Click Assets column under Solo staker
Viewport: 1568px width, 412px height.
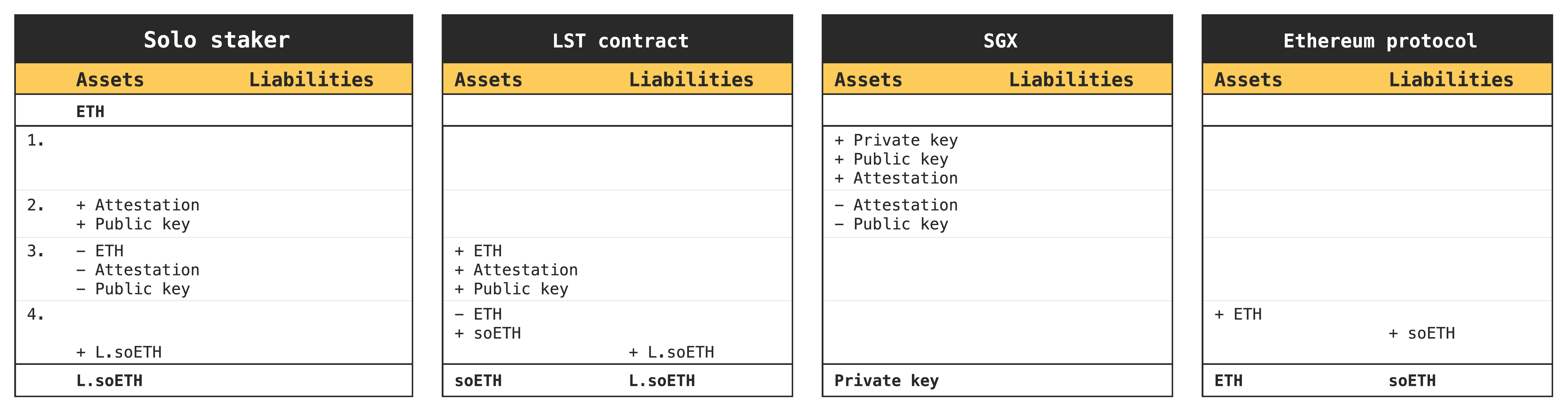pyautogui.click(x=110, y=80)
